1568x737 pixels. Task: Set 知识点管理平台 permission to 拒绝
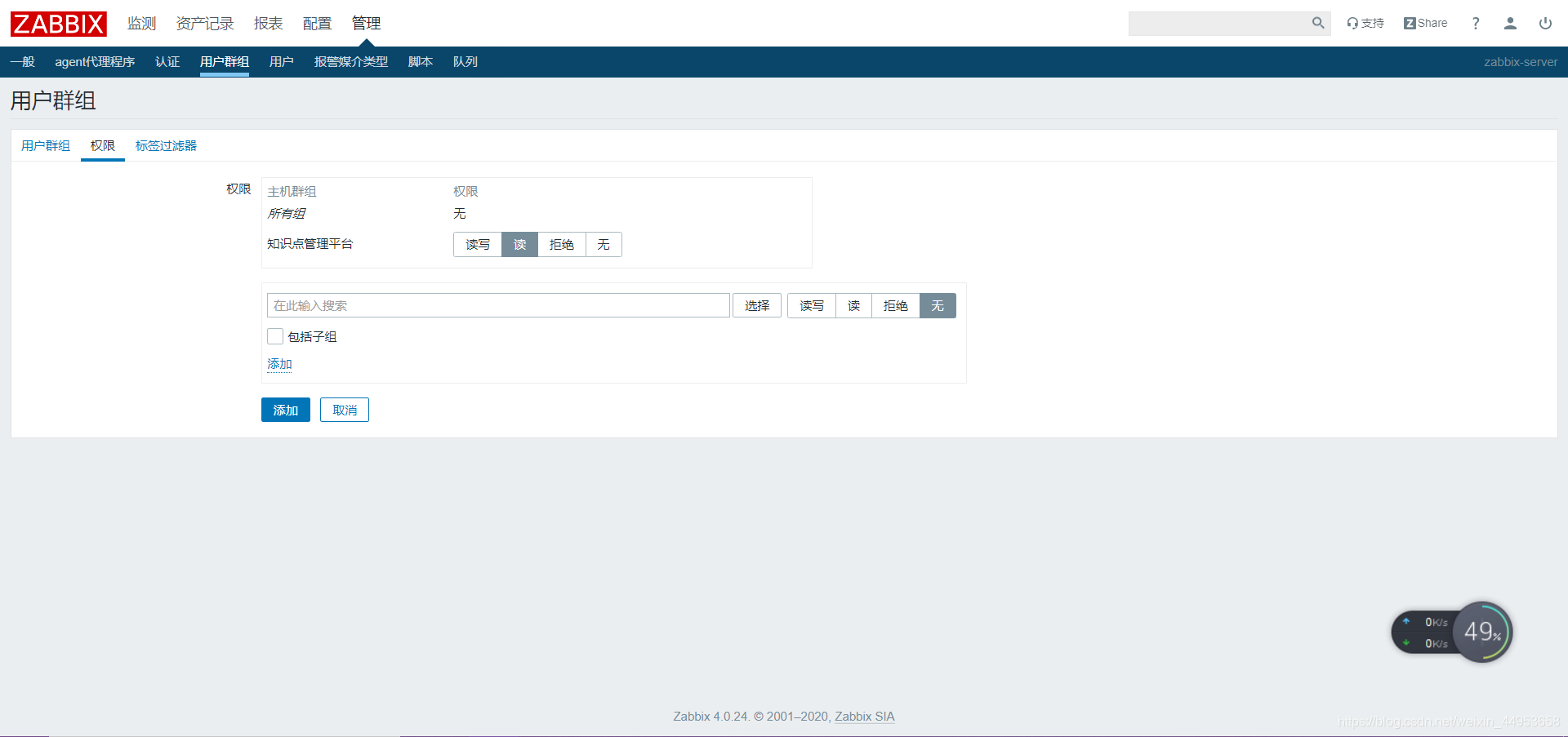[x=562, y=245]
